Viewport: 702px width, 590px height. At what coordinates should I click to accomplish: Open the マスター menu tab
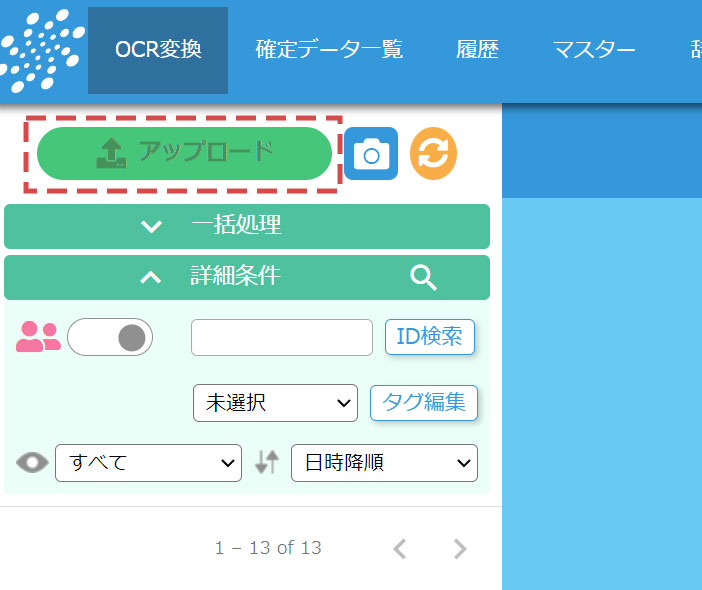[594, 50]
